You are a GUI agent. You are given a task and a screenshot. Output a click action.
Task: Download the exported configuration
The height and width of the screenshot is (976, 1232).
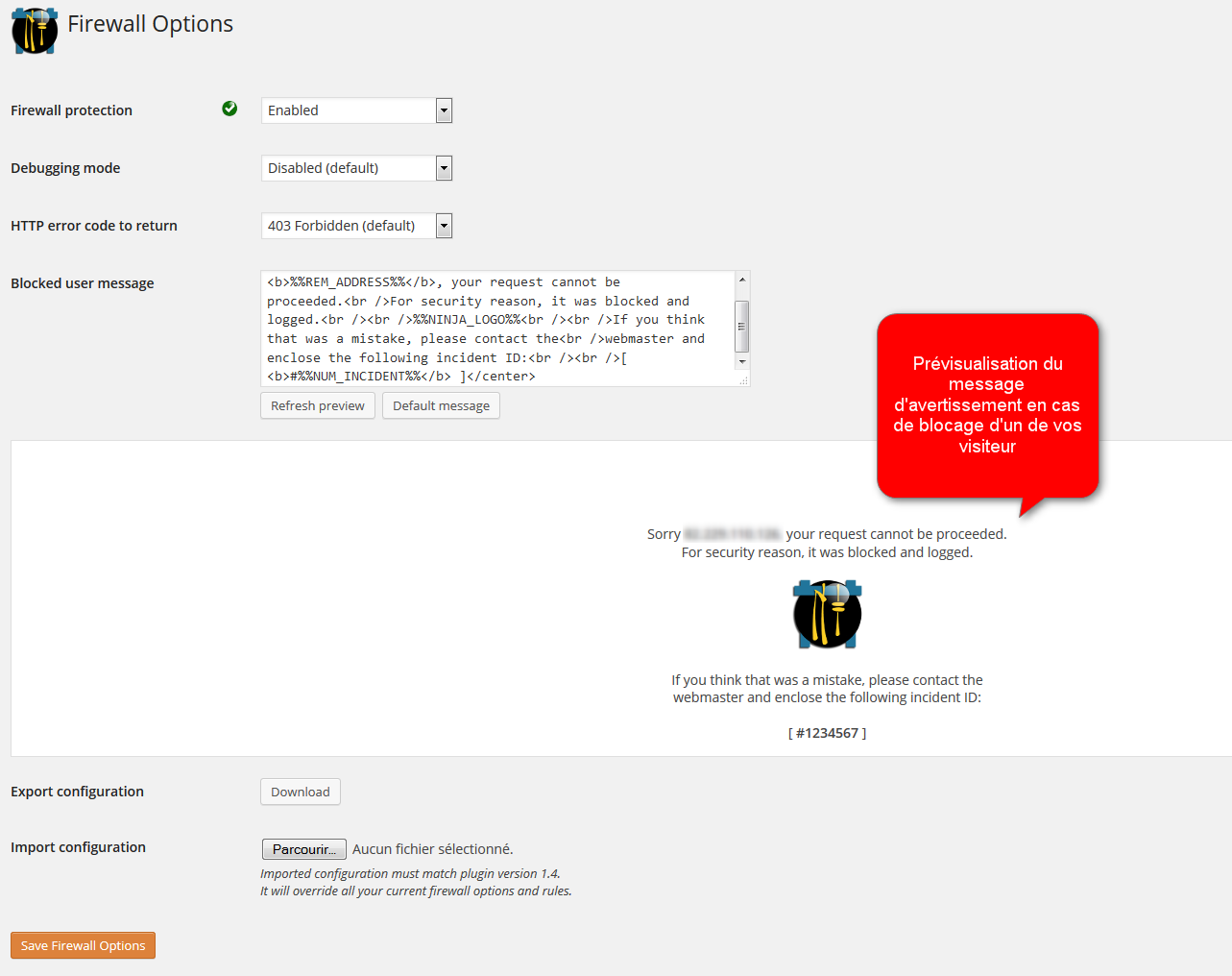pos(301,792)
